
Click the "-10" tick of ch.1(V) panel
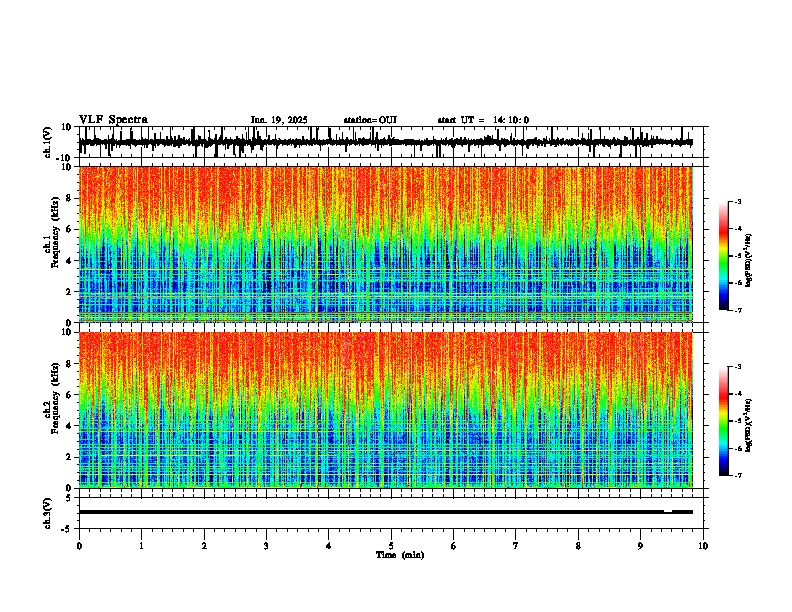(x=65, y=158)
